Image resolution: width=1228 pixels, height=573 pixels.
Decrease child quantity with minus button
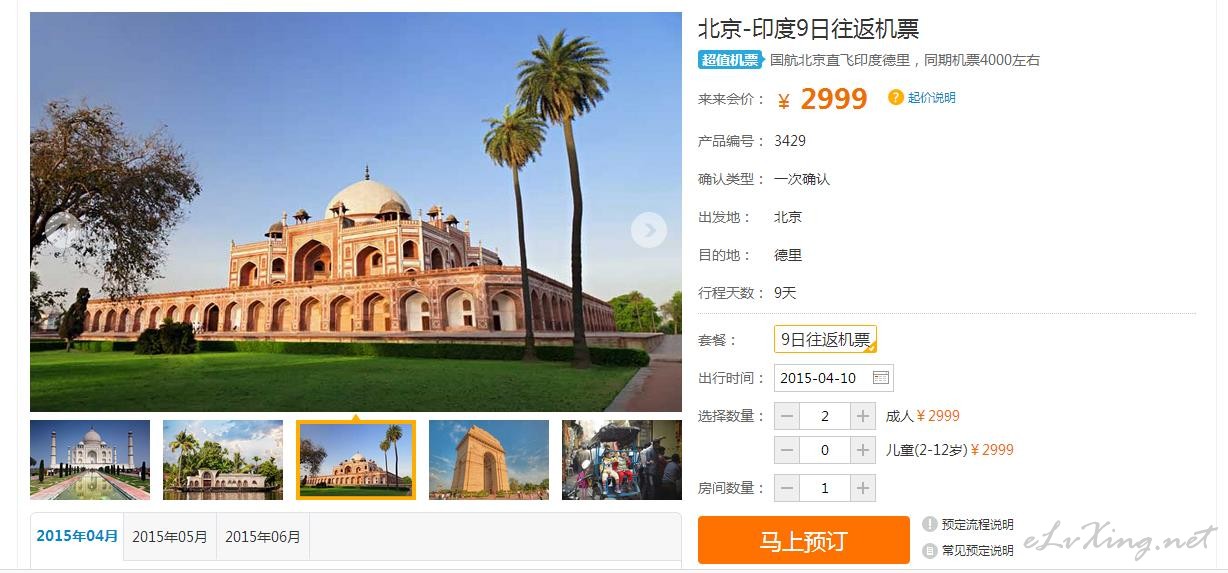[787, 450]
